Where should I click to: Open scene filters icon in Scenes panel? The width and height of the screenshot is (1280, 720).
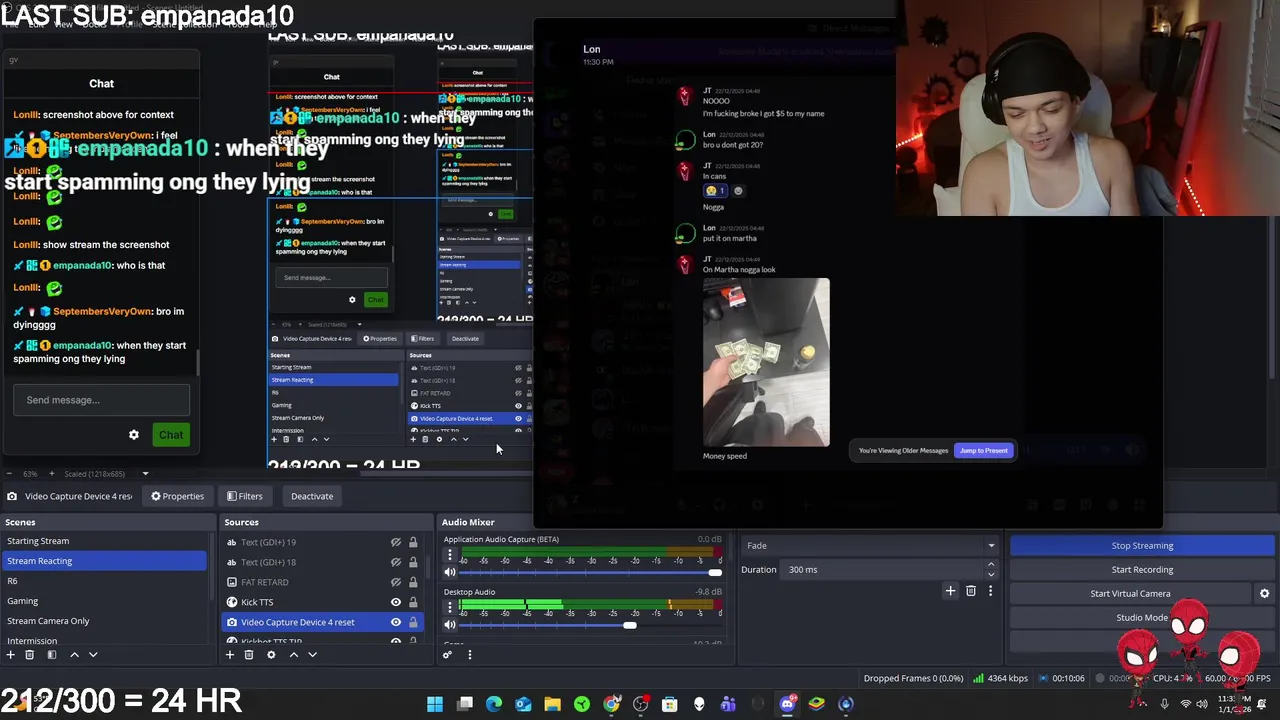click(51, 655)
